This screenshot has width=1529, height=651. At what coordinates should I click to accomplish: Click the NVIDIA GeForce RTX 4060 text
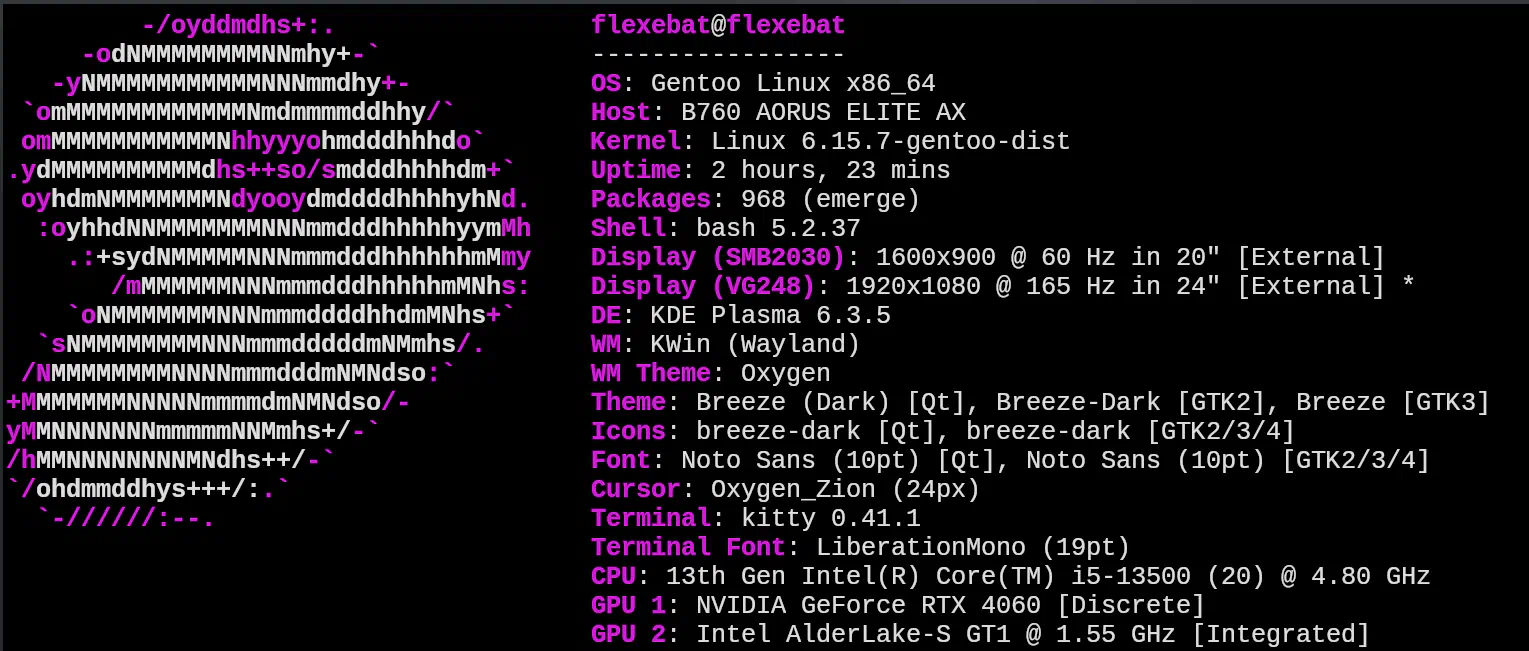tap(868, 605)
